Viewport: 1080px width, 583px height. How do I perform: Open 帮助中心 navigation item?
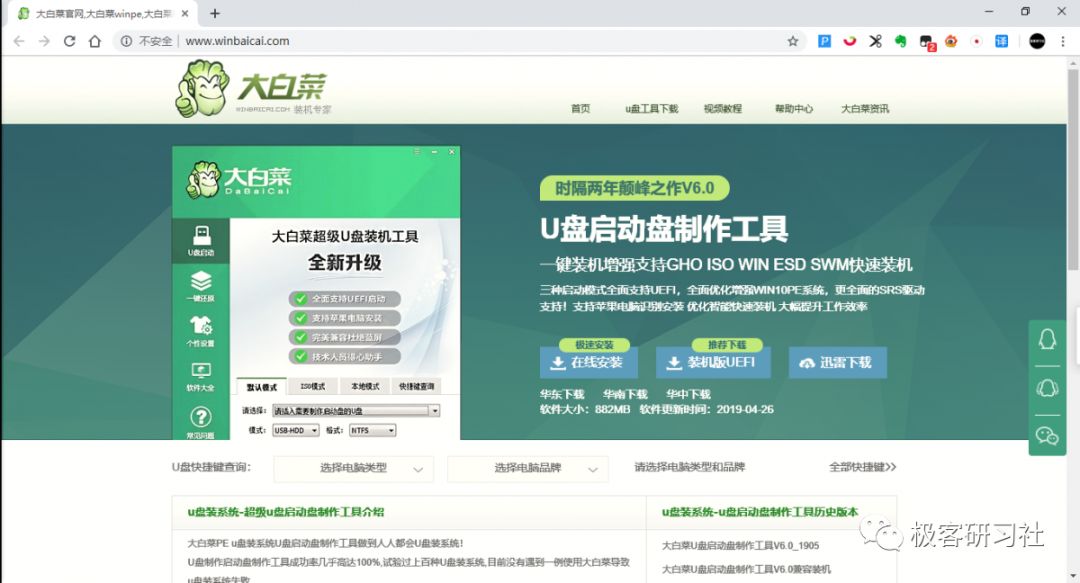[x=793, y=108]
